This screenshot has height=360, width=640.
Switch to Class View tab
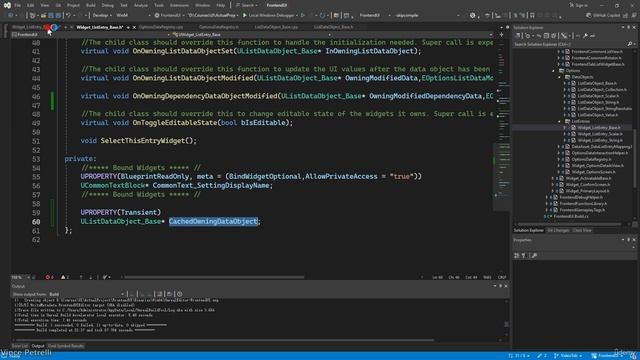[582, 231]
